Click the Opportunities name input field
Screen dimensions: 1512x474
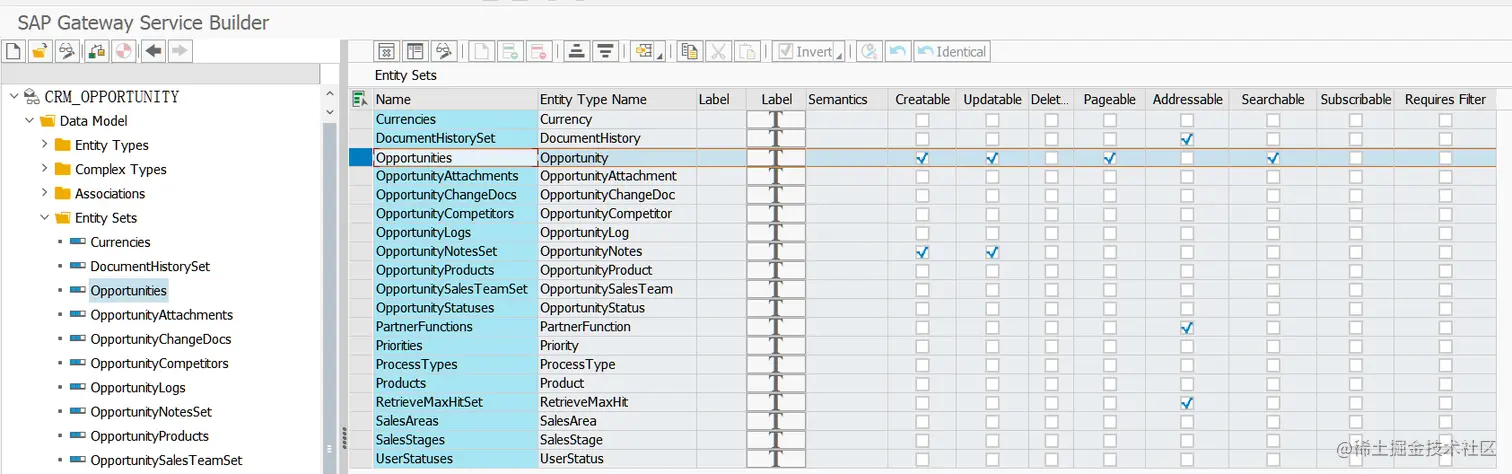[455, 158]
